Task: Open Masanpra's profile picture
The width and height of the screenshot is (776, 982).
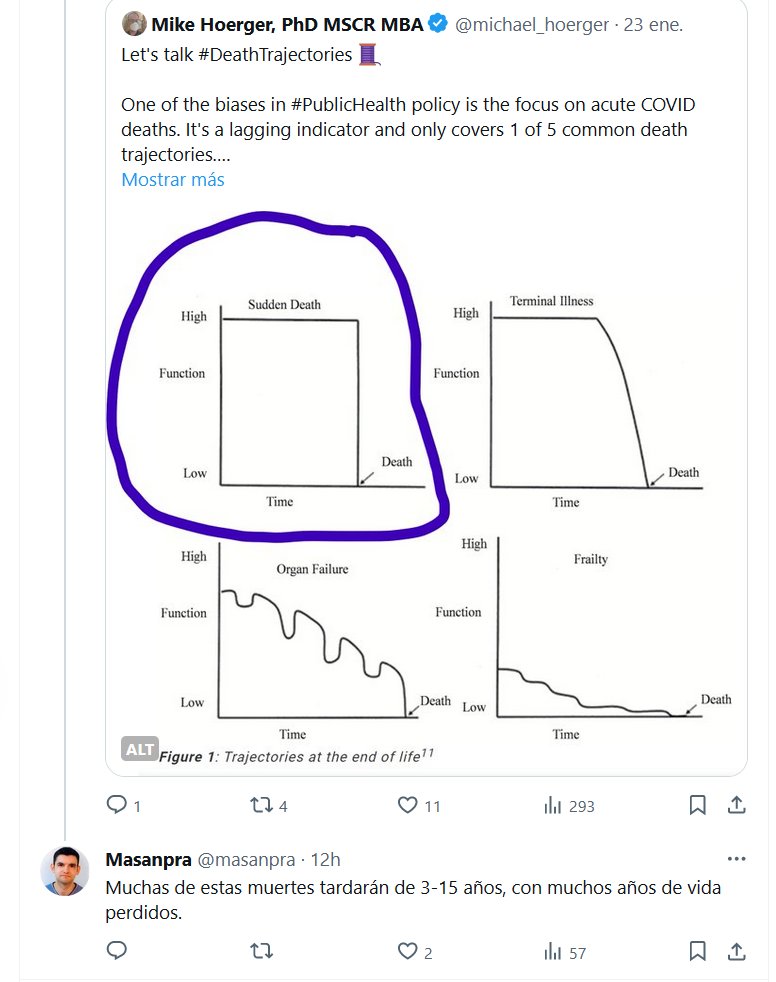Action: pyautogui.click(x=65, y=871)
